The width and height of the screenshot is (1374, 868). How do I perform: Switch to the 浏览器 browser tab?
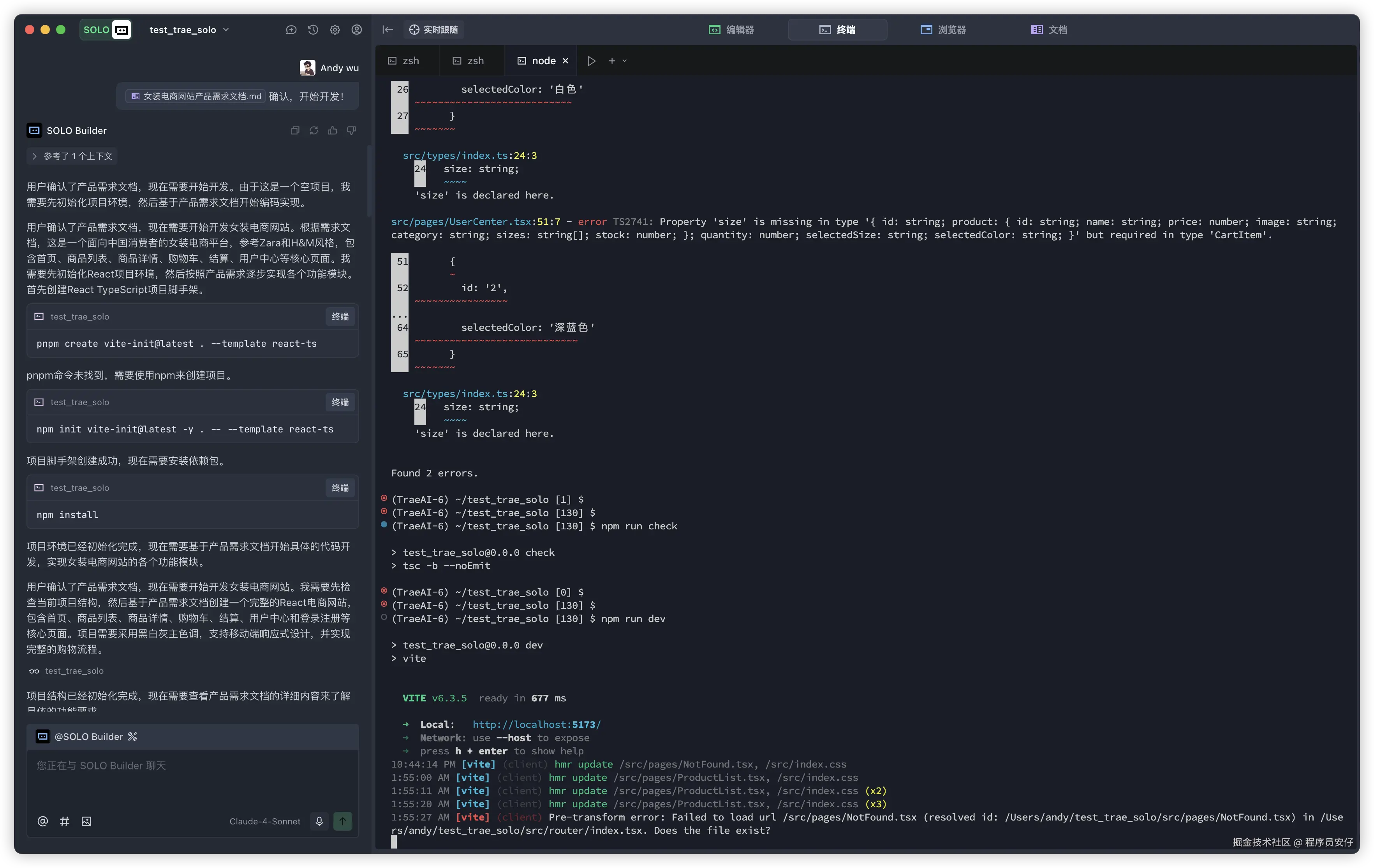pos(943,30)
